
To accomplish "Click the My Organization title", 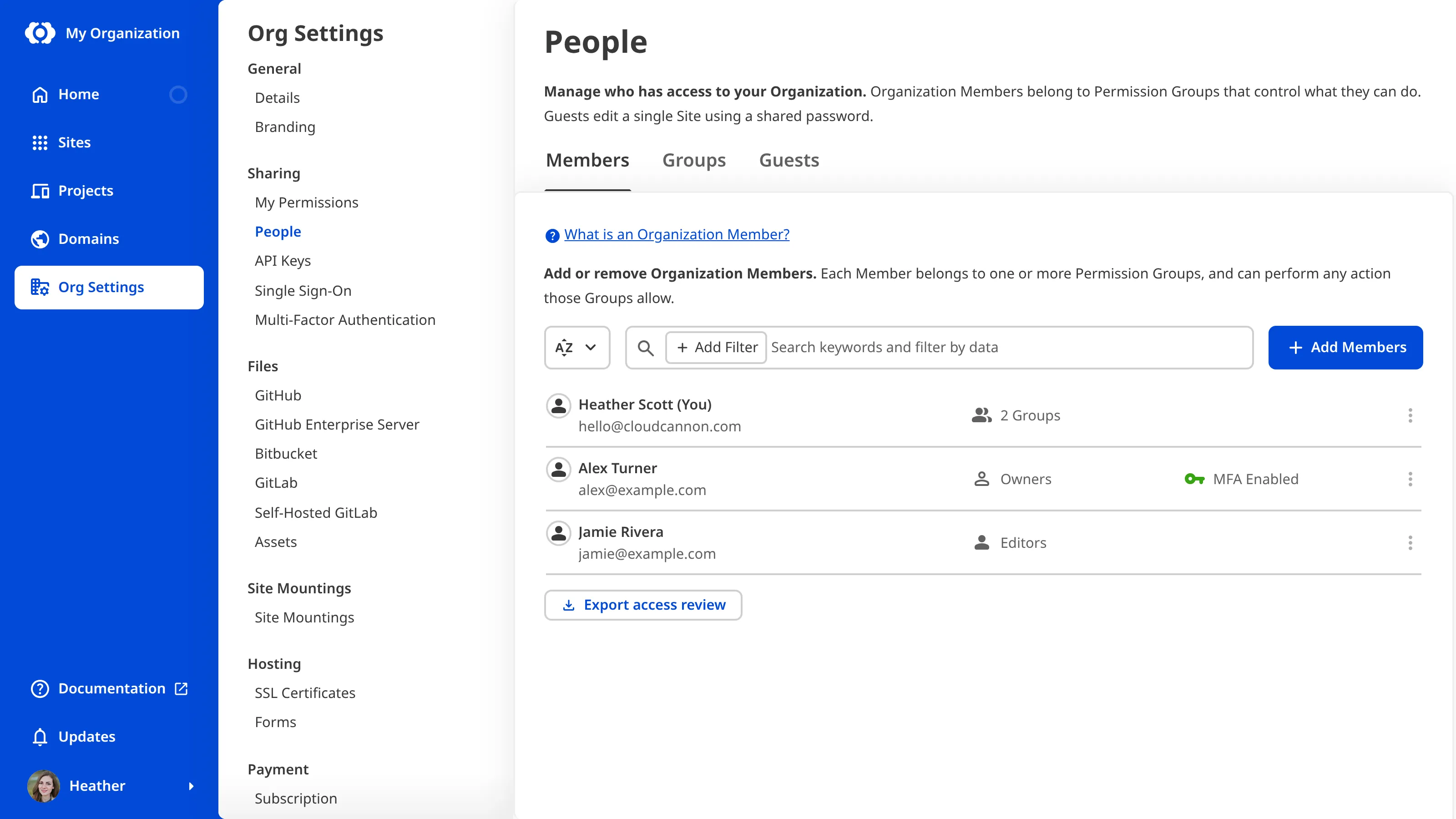I will [x=123, y=33].
